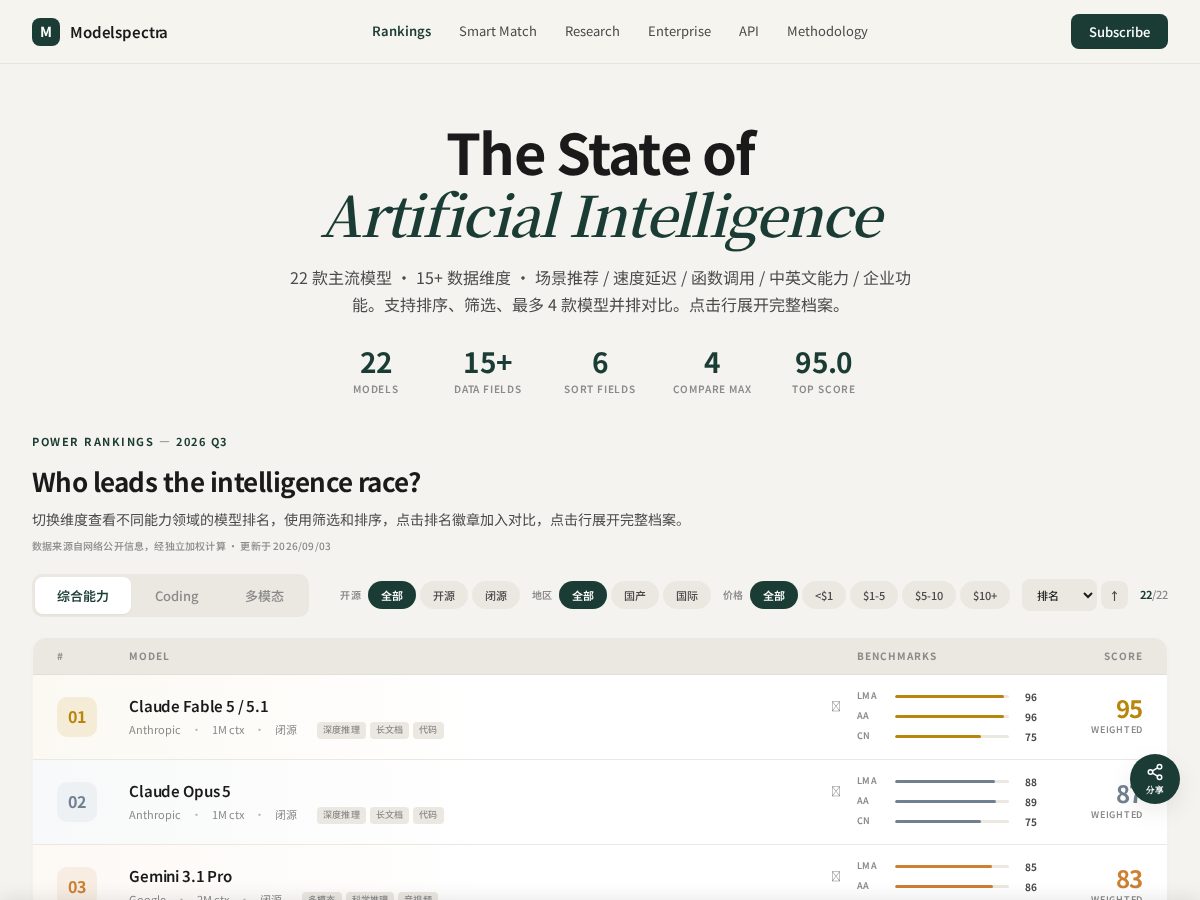Click 'POWER RANKINGS — 2026 Q3' label

[x=130, y=442]
